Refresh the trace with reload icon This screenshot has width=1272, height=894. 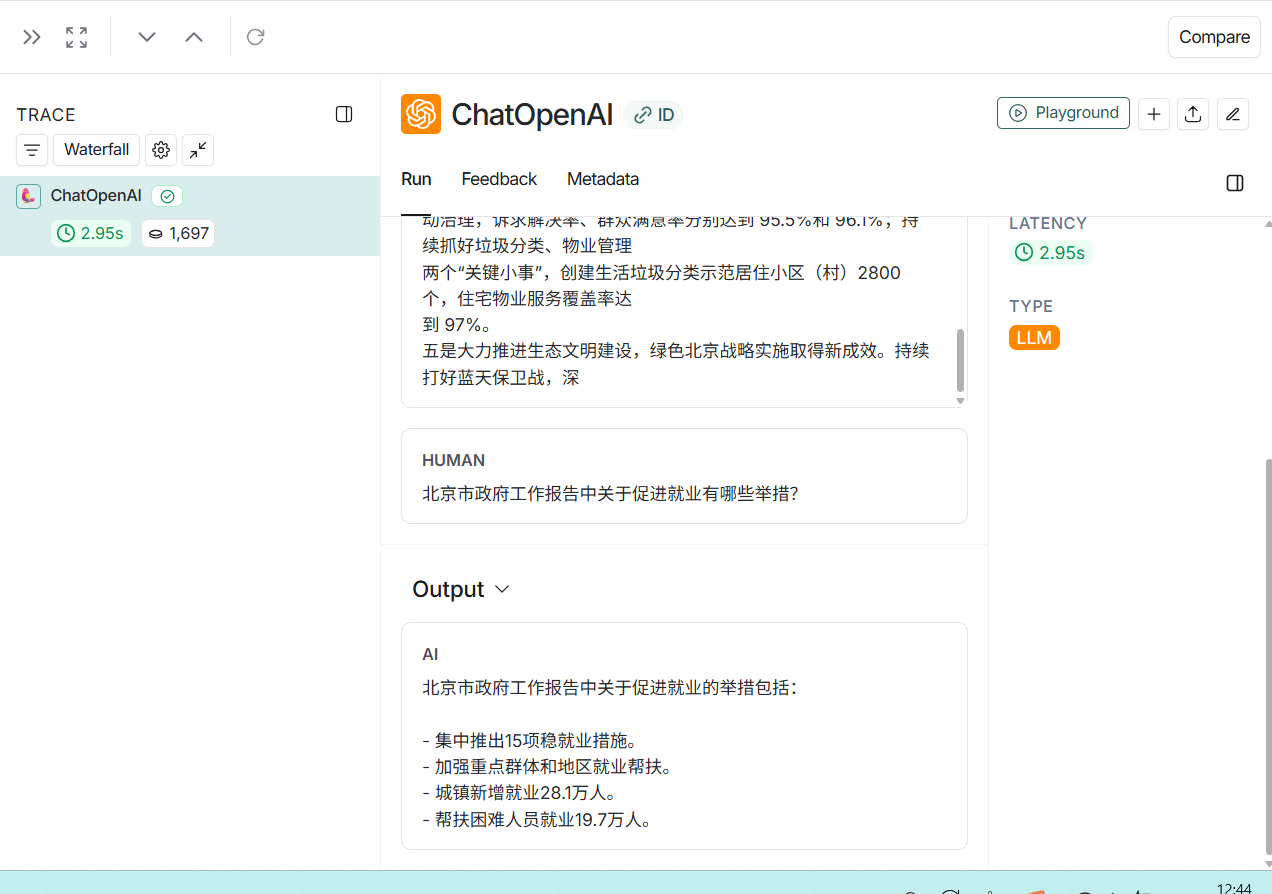coord(255,37)
